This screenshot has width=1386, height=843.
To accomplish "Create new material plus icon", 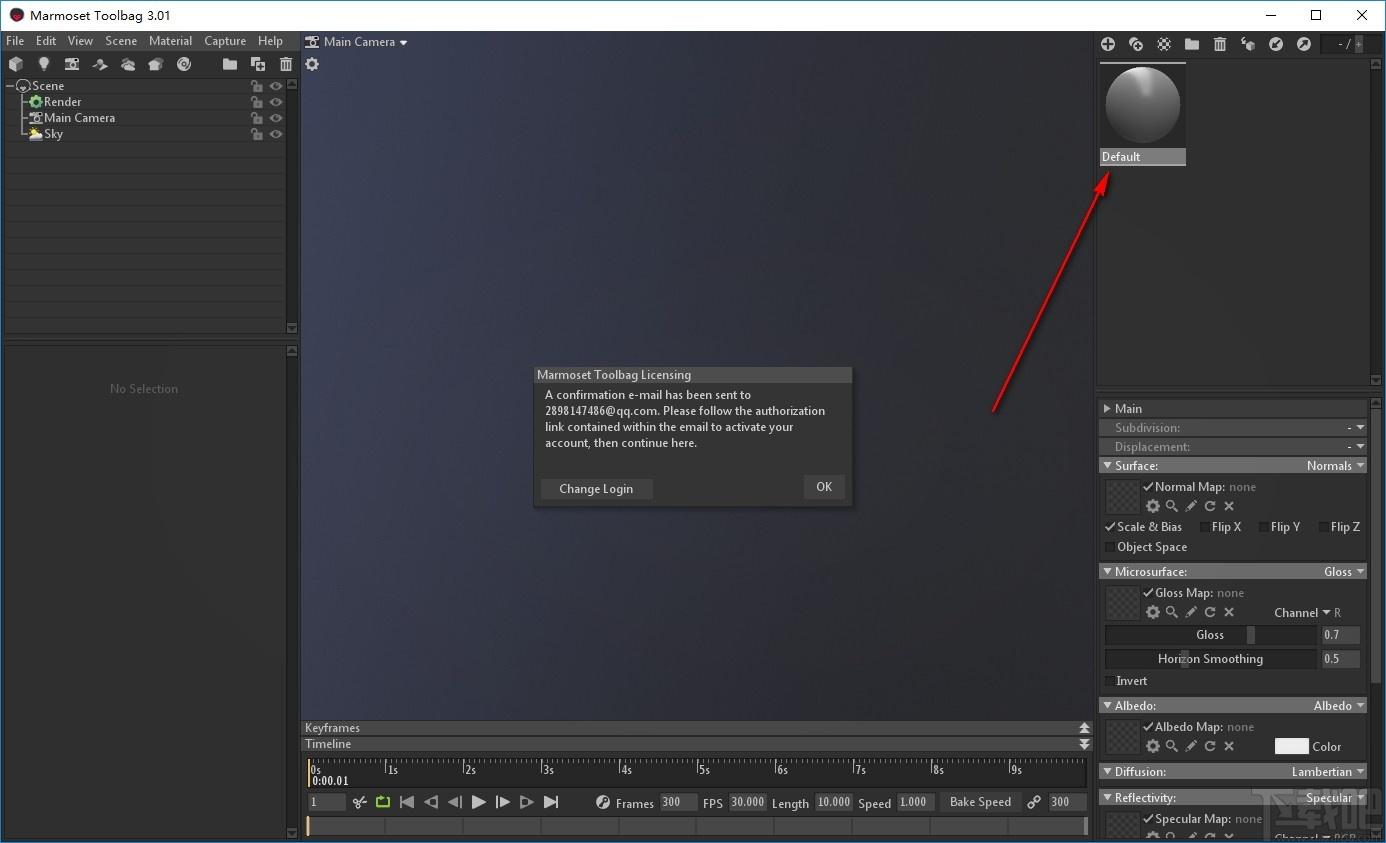I will pyautogui.click(x=1108, y=44).
